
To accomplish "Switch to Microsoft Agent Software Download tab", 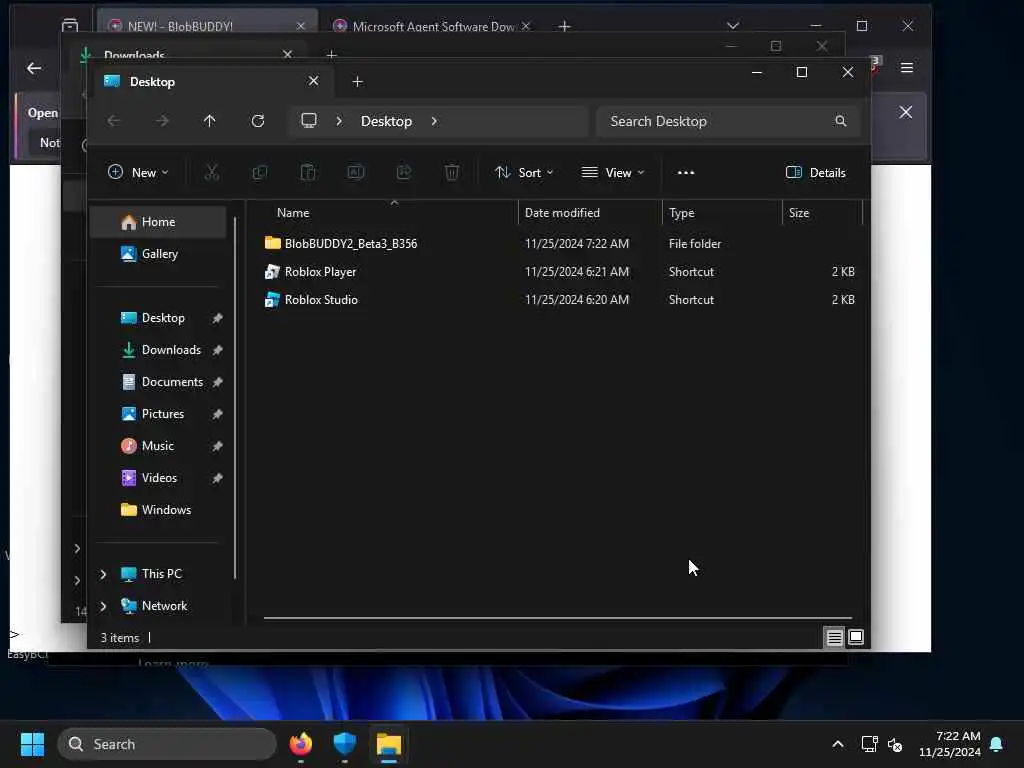I will pos(432,25).
